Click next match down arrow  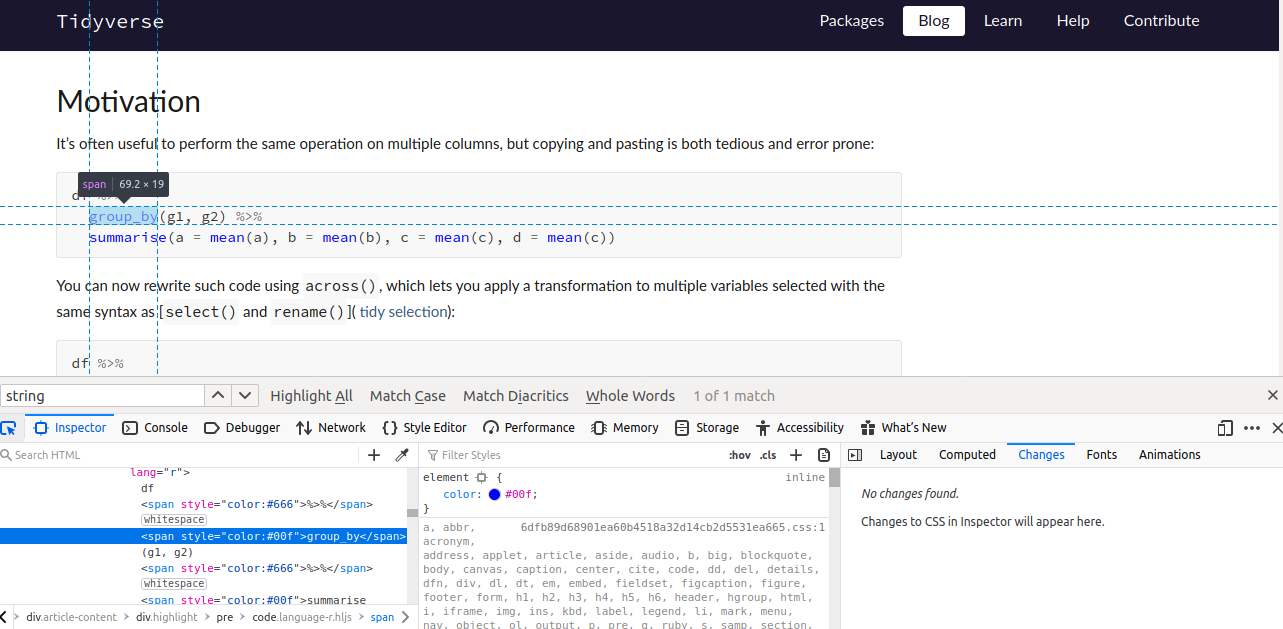pos(244,395)
